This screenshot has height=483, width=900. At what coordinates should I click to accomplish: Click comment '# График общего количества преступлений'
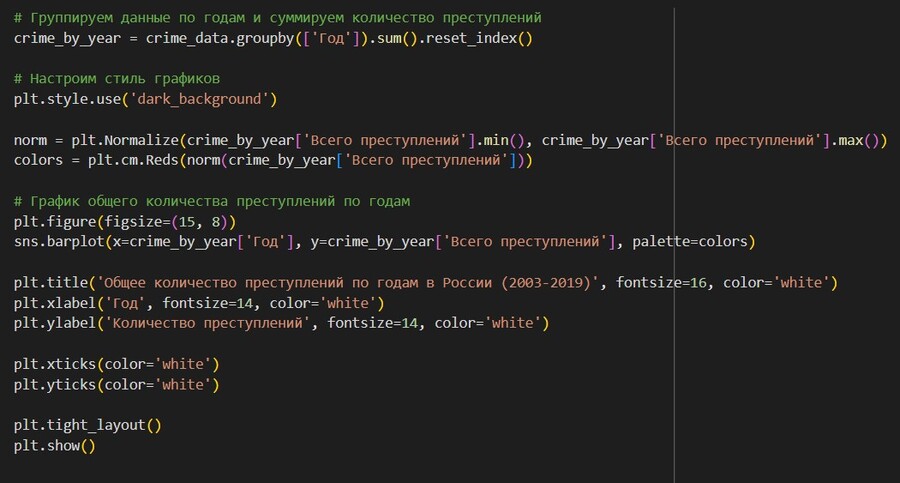(x=174, y=202)
